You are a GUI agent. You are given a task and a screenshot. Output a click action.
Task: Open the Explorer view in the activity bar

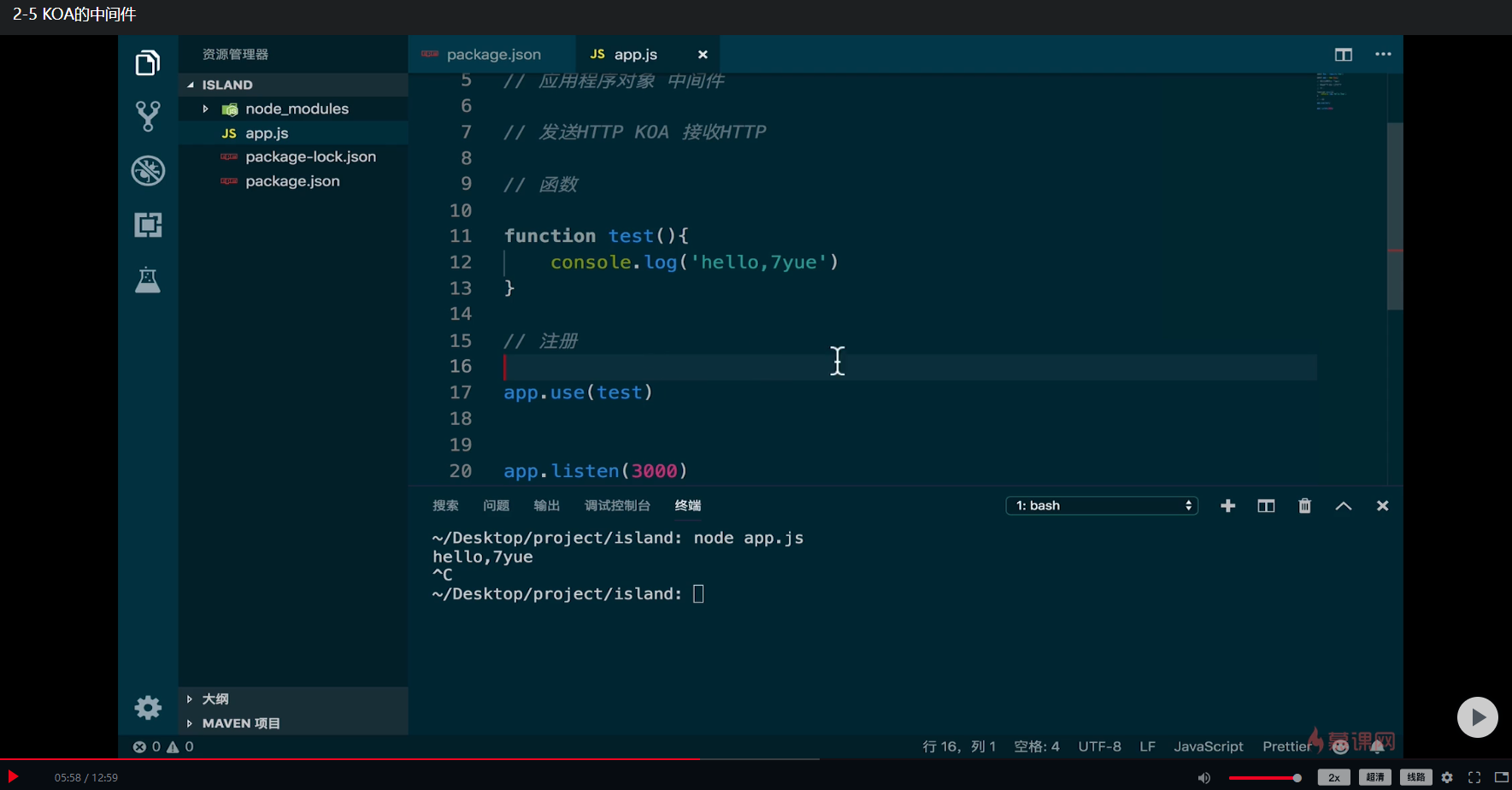point(148,63)
